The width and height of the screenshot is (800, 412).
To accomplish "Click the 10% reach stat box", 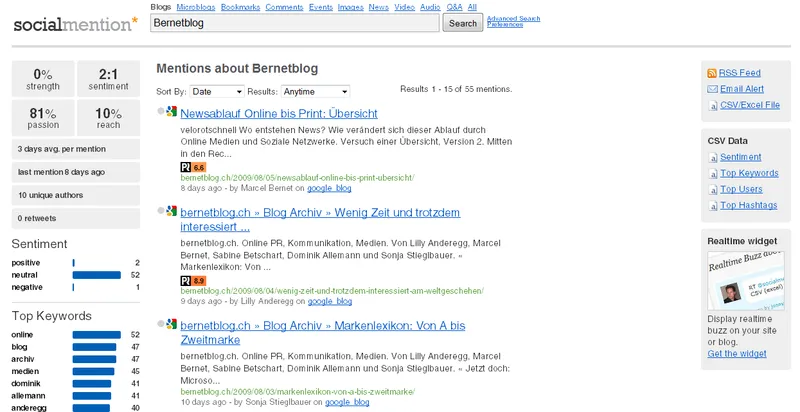I will 108,118.
